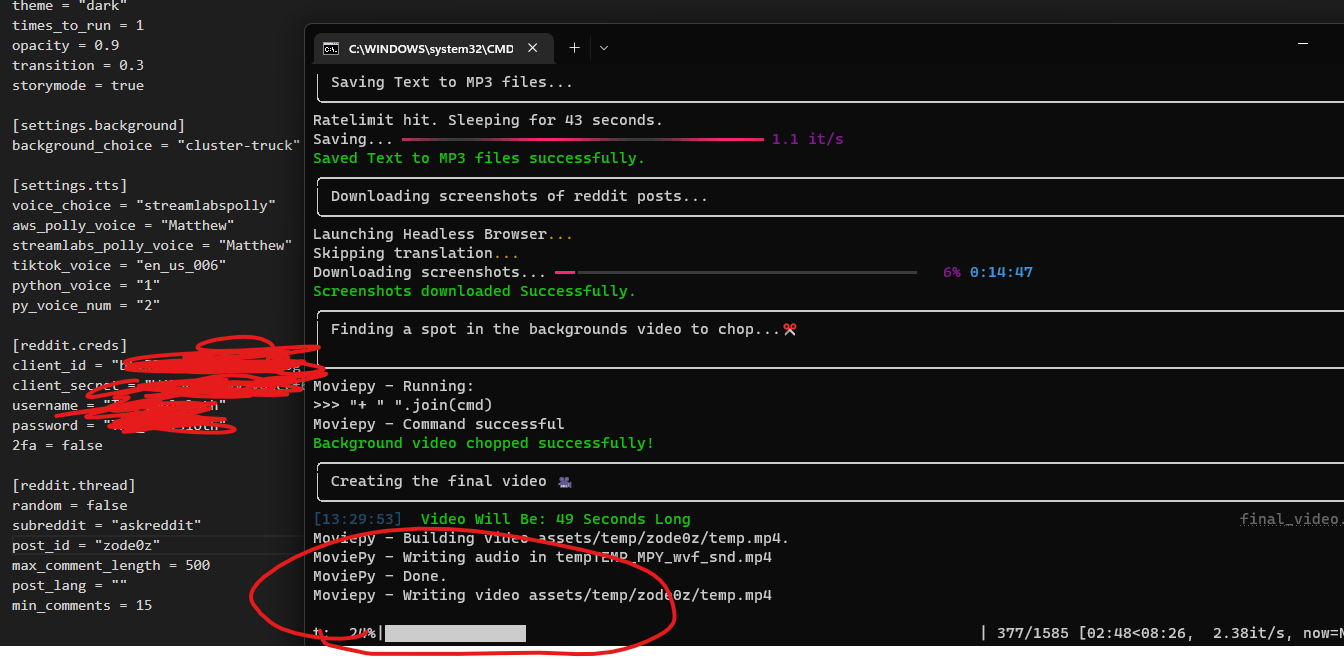
Task: Click the '[13:29:53]' timestamp in the log
Action: point(357,518)
